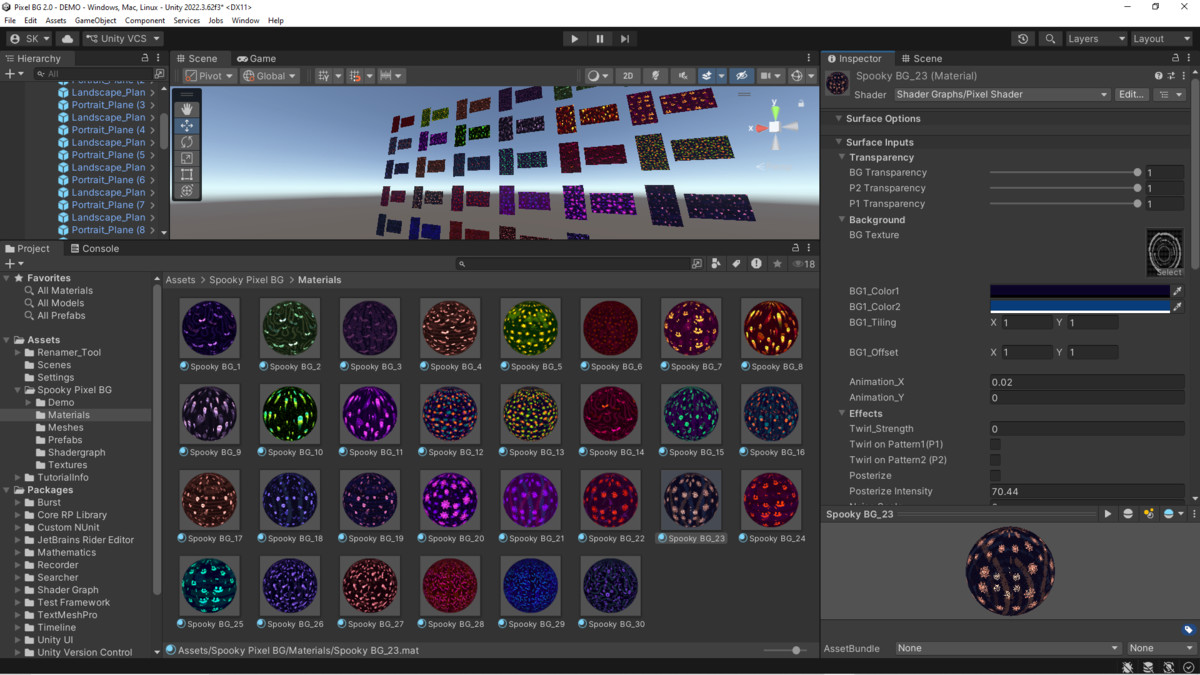Select the combined Transform tool
The width and height of the screenshot is (1200, 675).
pos(187,190)
